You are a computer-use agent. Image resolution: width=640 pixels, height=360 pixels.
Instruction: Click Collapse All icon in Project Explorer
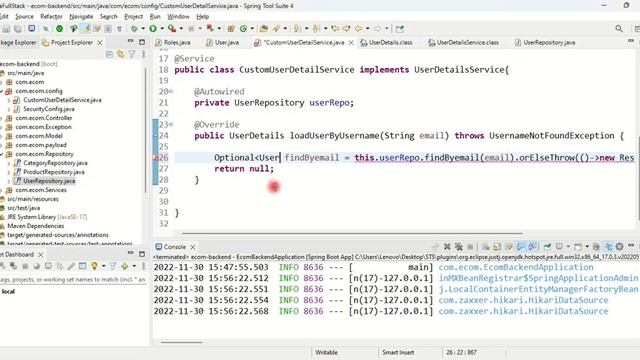click(x=109, y=54)
